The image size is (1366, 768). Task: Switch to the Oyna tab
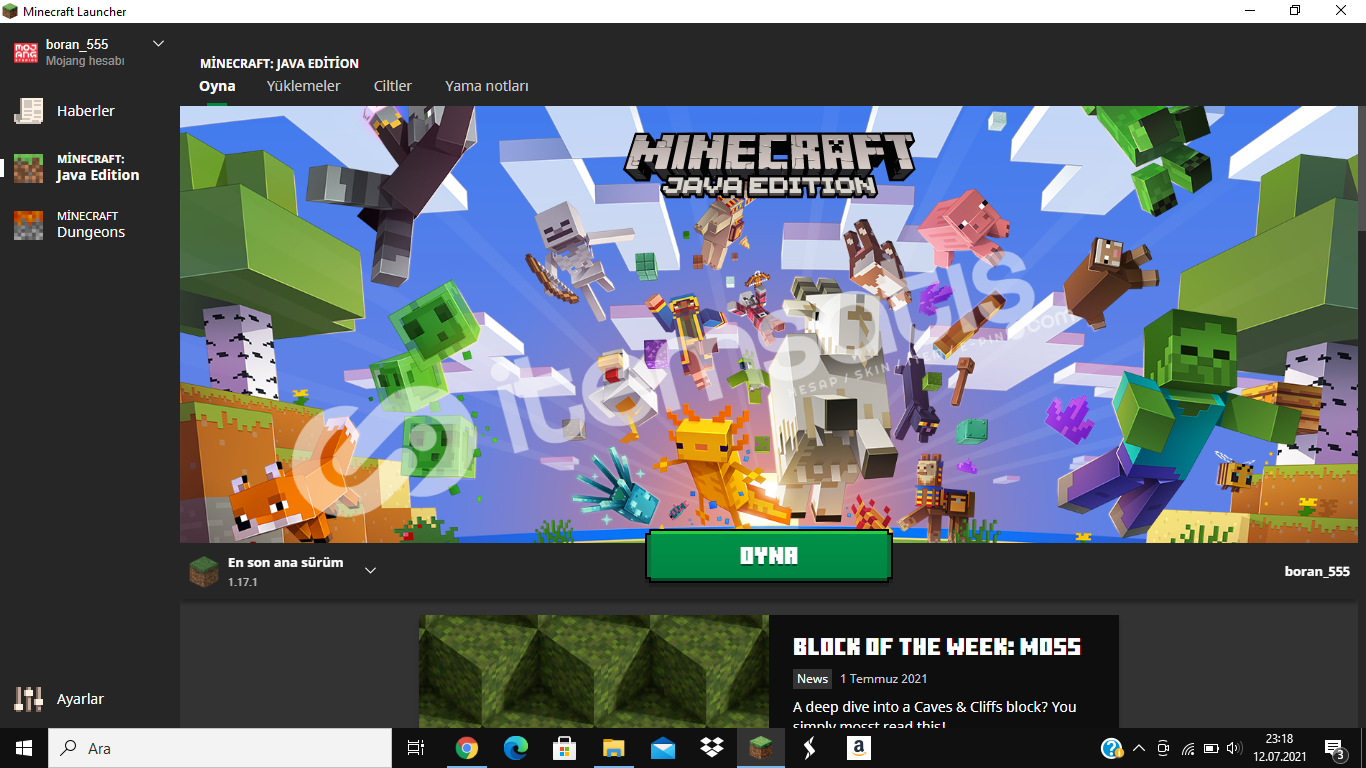pos(217,86)
